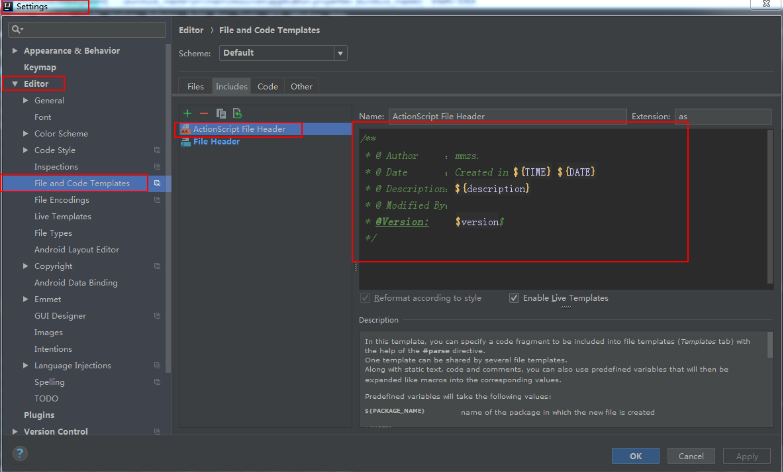The height and width of the screenshot is (472, 783).
Task: Click project-level icon beside File Encodings
Action: pos(157,200)
